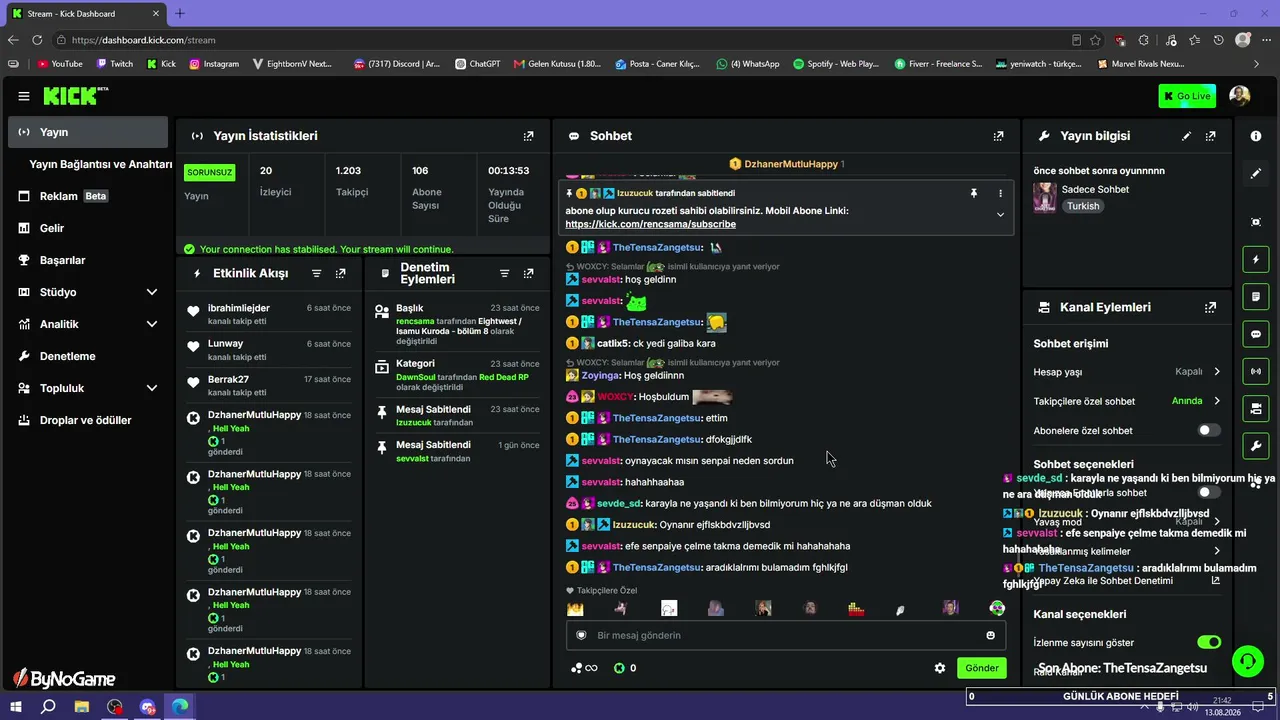Pop out the Yayın İstatistikleri panel
Screen dimensions: 1280x720
pyautogui.click(x=529, y=136)
